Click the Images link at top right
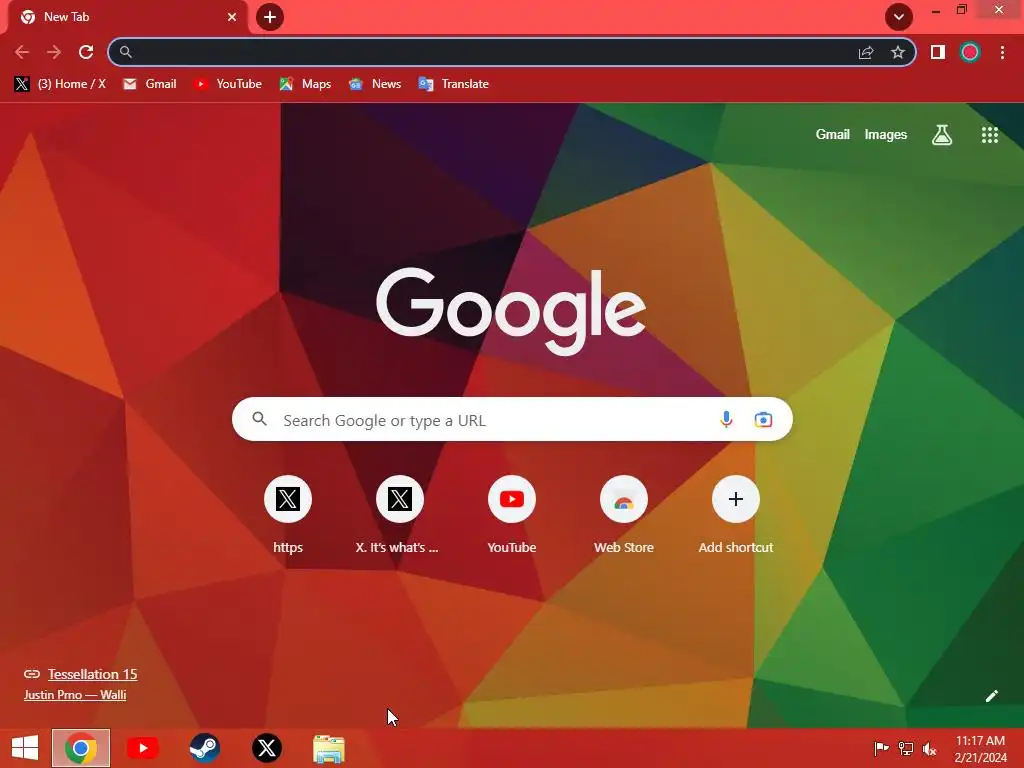Viewport: 1024px width, 768px height. click(x=886, y=135)
